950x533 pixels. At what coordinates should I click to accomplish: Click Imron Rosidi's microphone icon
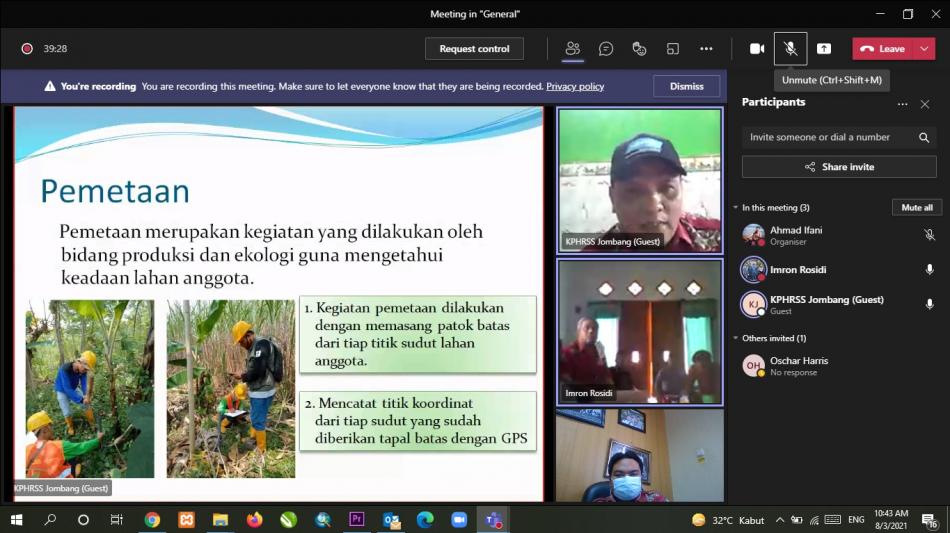coord(929,270)
